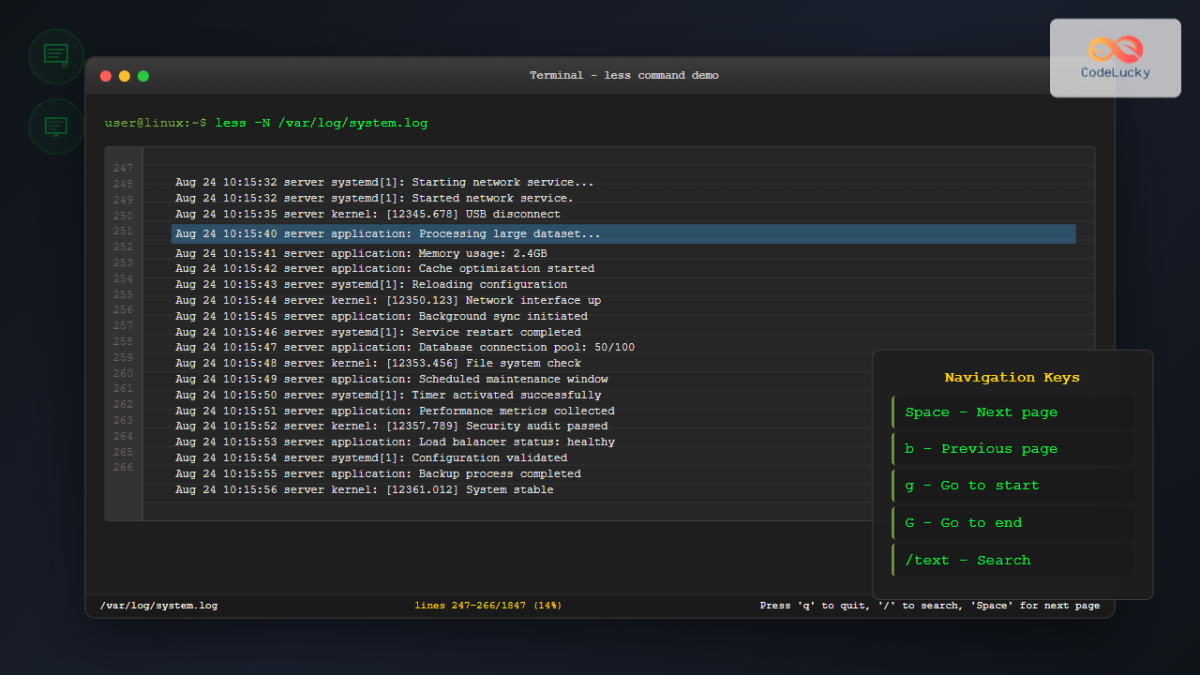Click the 'Press q to quit' hint text
1200x675 pixels.
click(930, 605)
